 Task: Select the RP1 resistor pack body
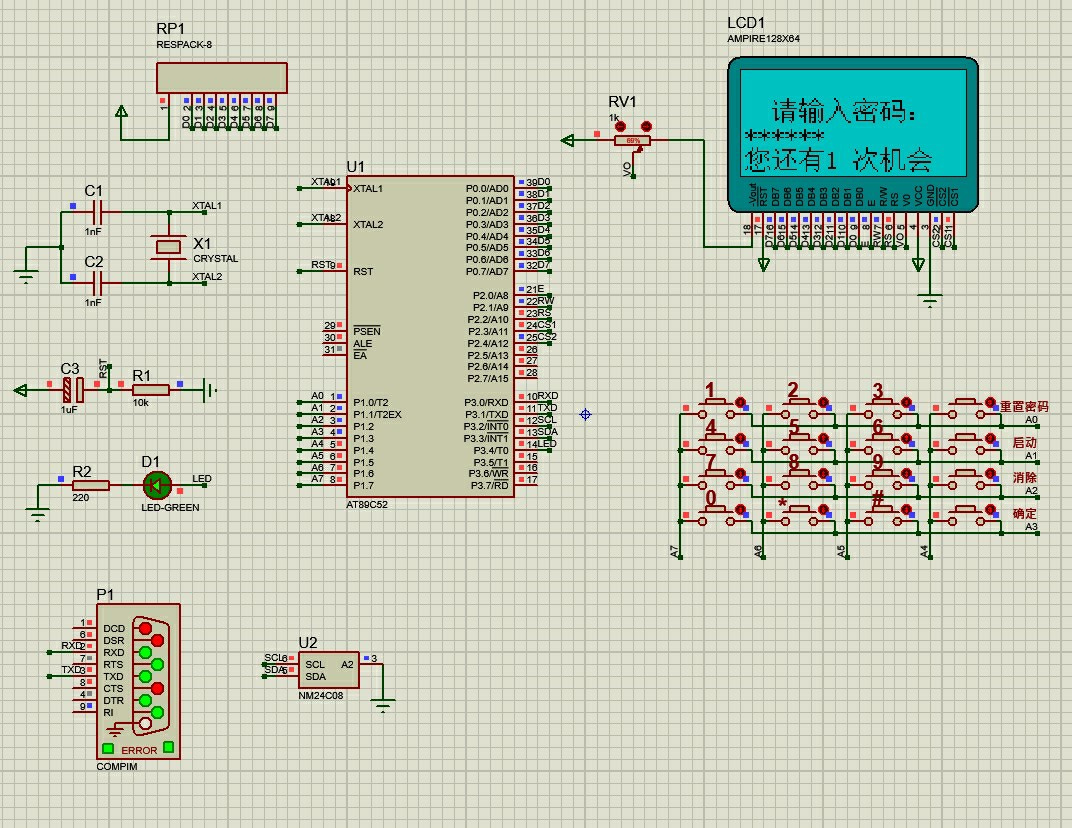coord(222,78)
